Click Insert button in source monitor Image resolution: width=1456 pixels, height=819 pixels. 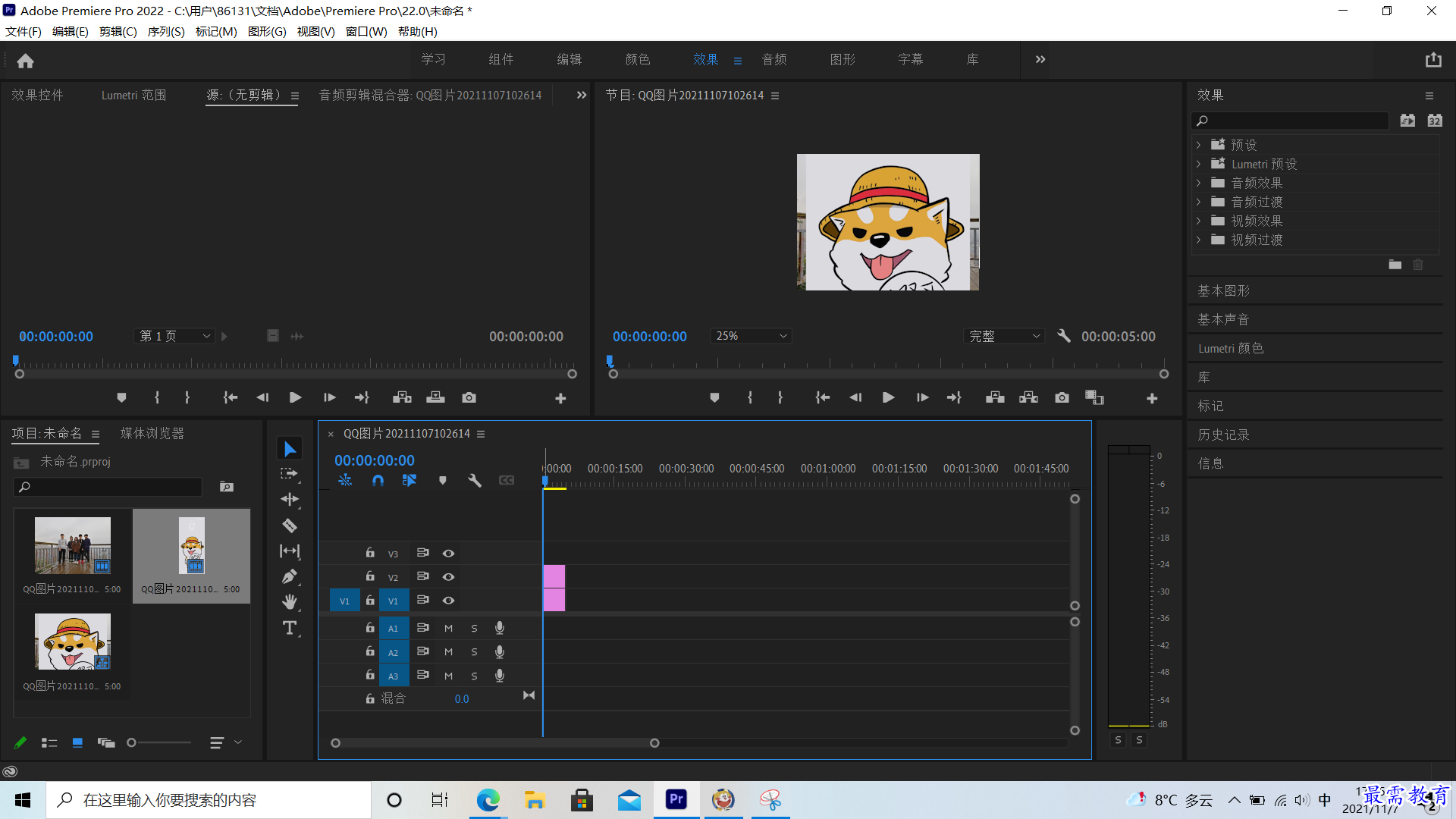(x=402, y=397)
